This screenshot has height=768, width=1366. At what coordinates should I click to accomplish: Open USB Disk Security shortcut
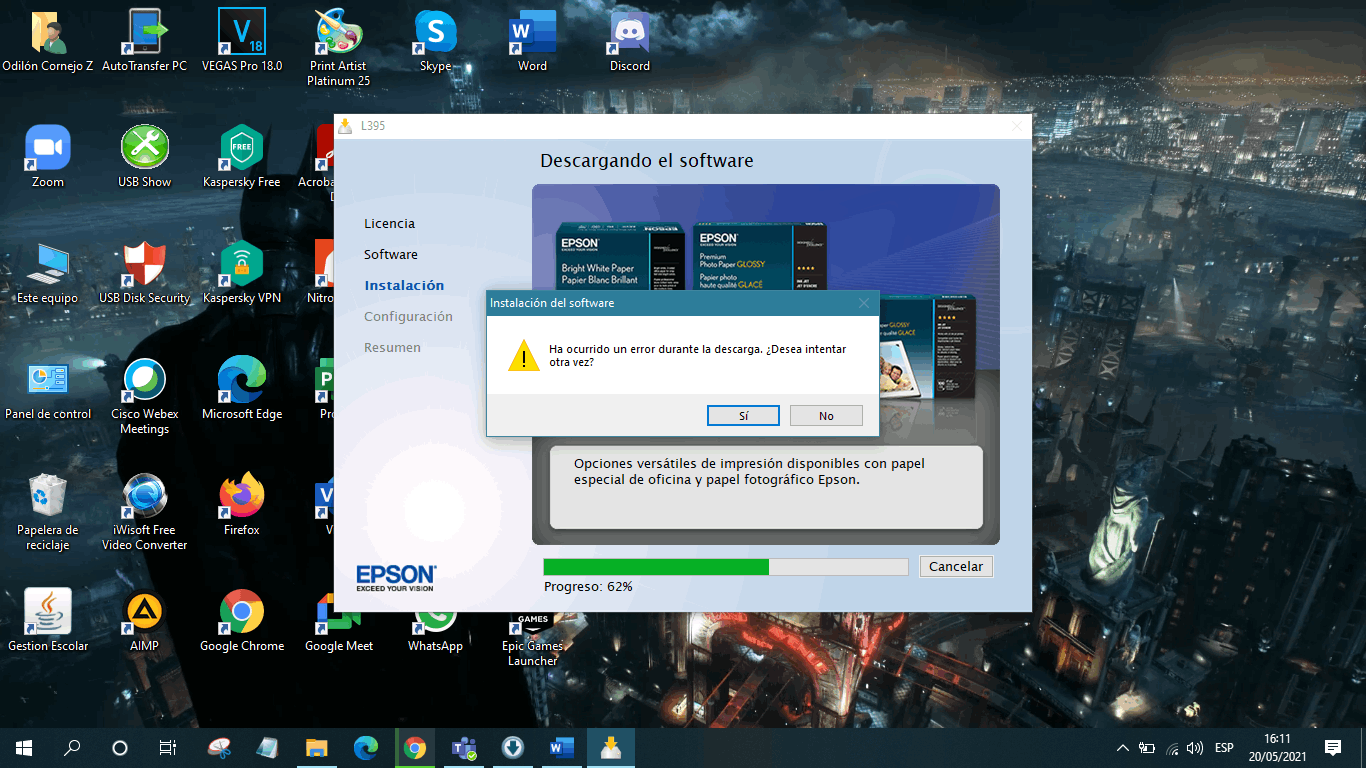tap(144, 274)
